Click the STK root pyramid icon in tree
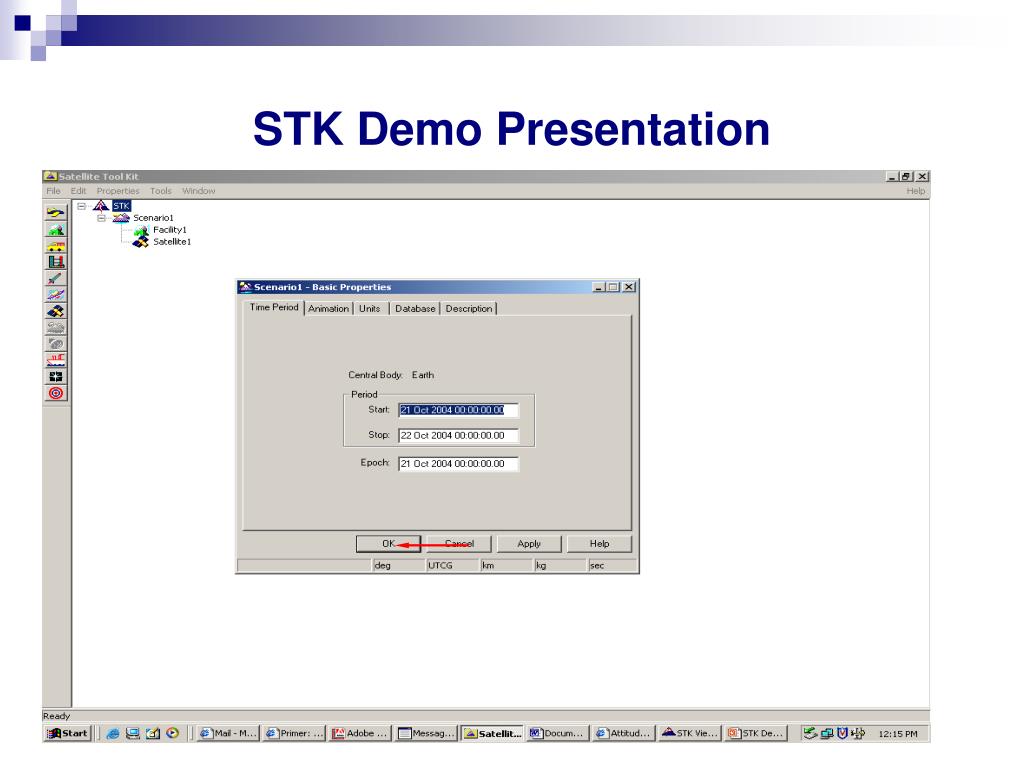The image size is (1024, 768). tap(101, 206)
